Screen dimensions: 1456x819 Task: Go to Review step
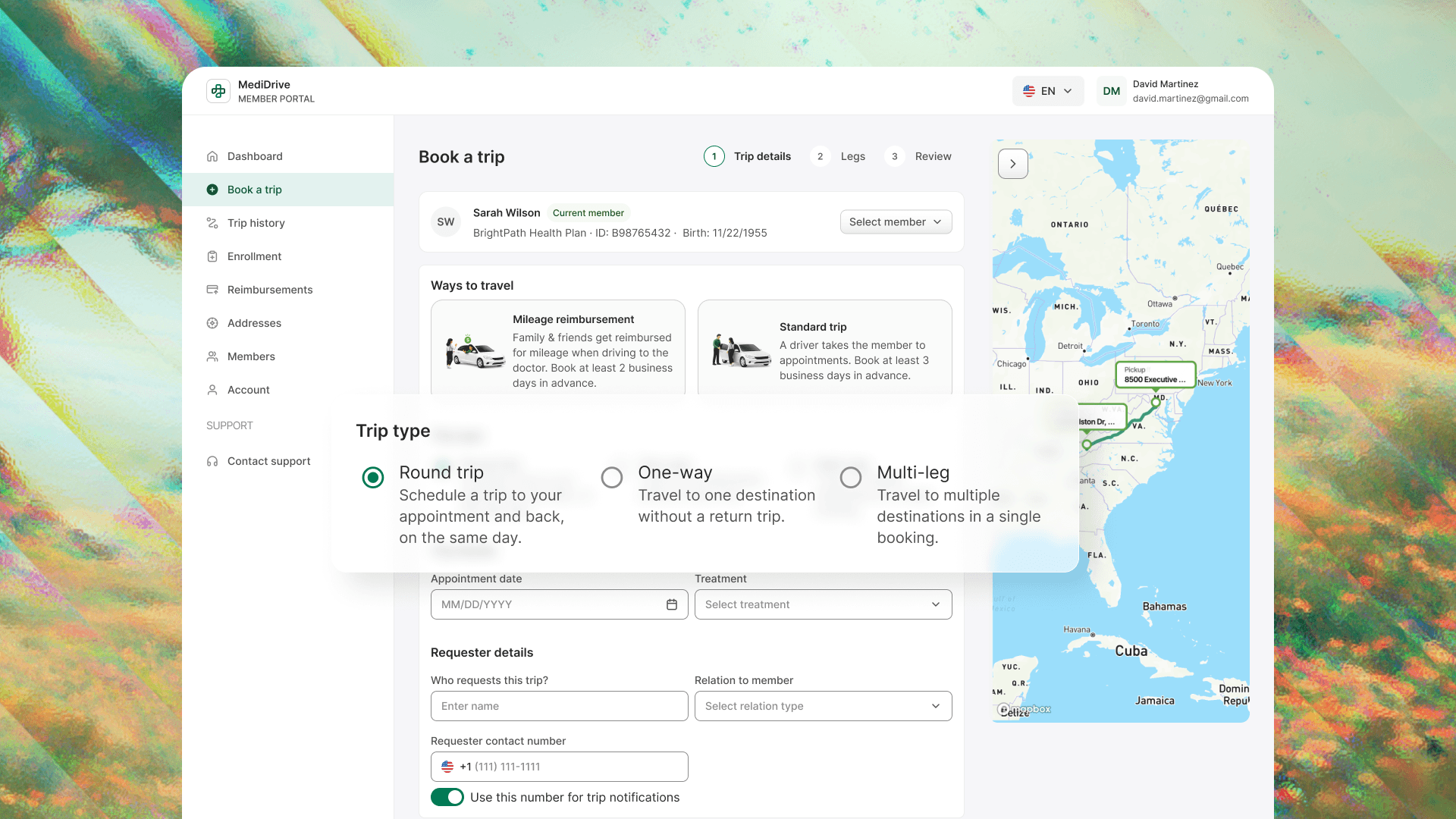coord(918,156)
